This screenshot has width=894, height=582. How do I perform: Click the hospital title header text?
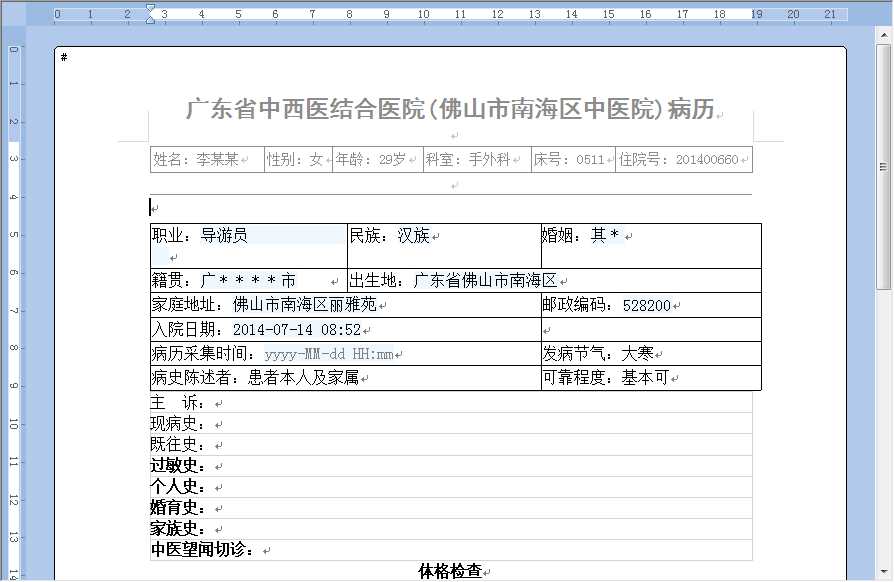tap(450, 109)
